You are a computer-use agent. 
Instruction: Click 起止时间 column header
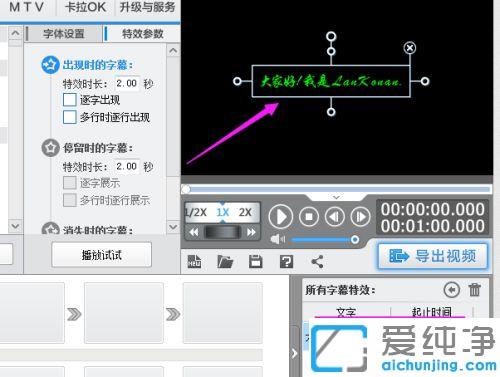click(431, 312)
